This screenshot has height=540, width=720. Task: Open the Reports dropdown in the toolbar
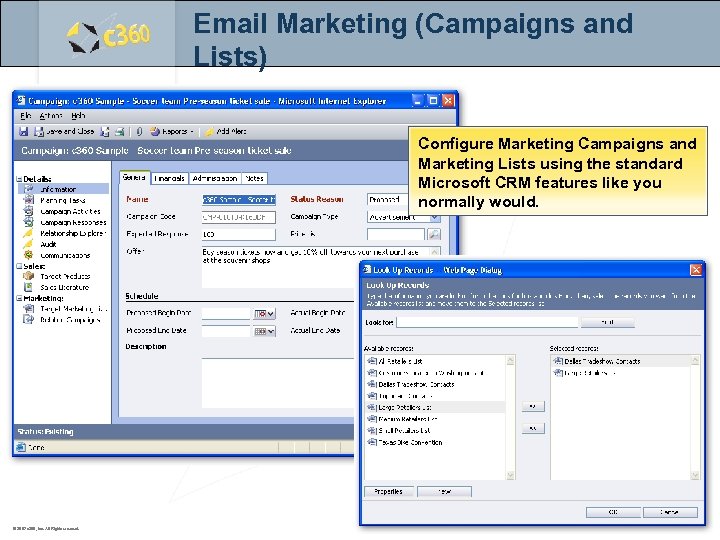172,132
